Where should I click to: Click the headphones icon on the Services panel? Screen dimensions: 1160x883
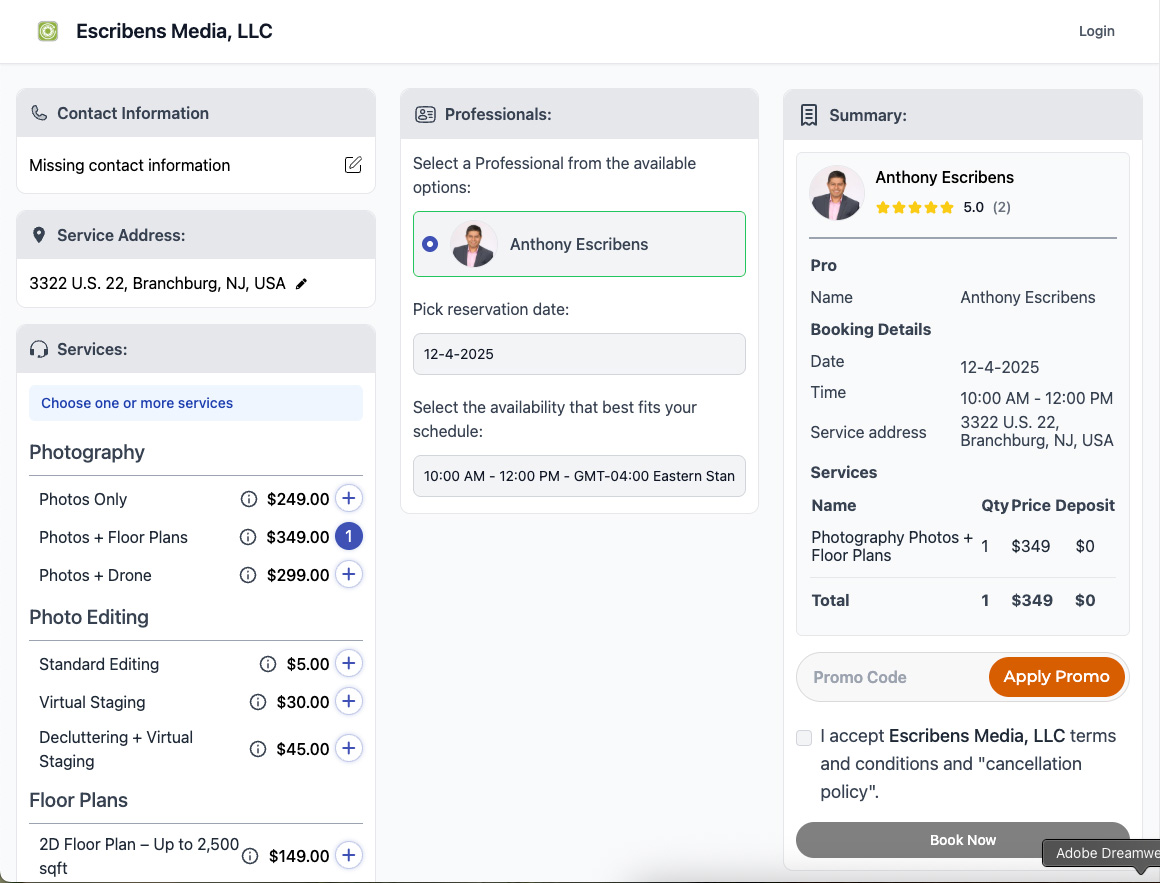[39, 349]
